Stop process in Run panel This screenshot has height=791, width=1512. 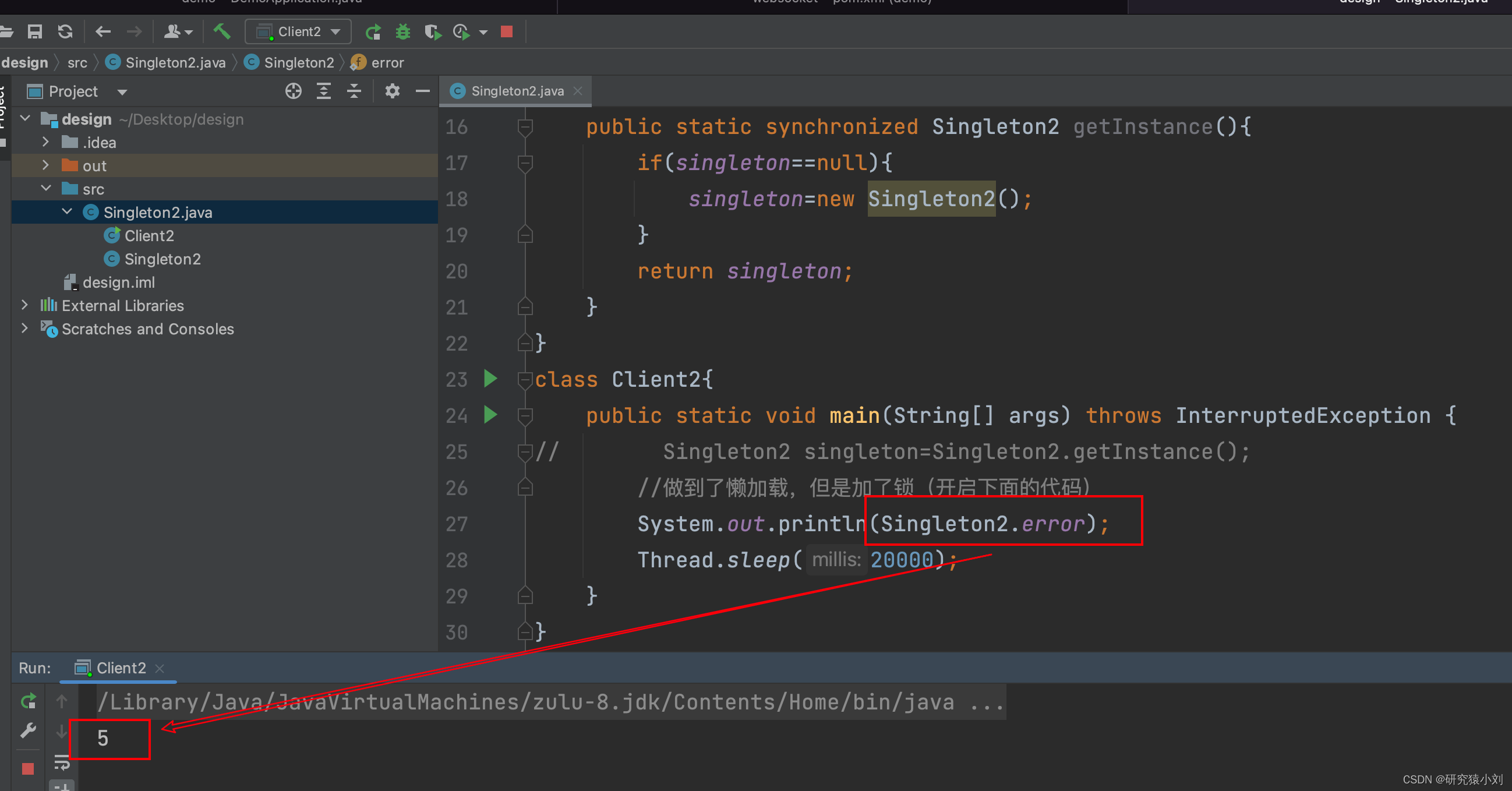[28, 769]
